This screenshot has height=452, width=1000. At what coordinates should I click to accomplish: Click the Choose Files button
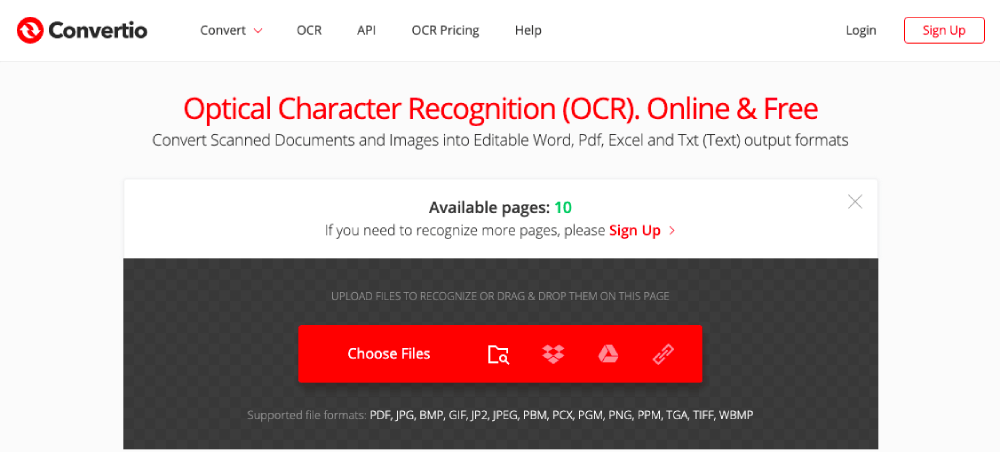click(389, 354)
